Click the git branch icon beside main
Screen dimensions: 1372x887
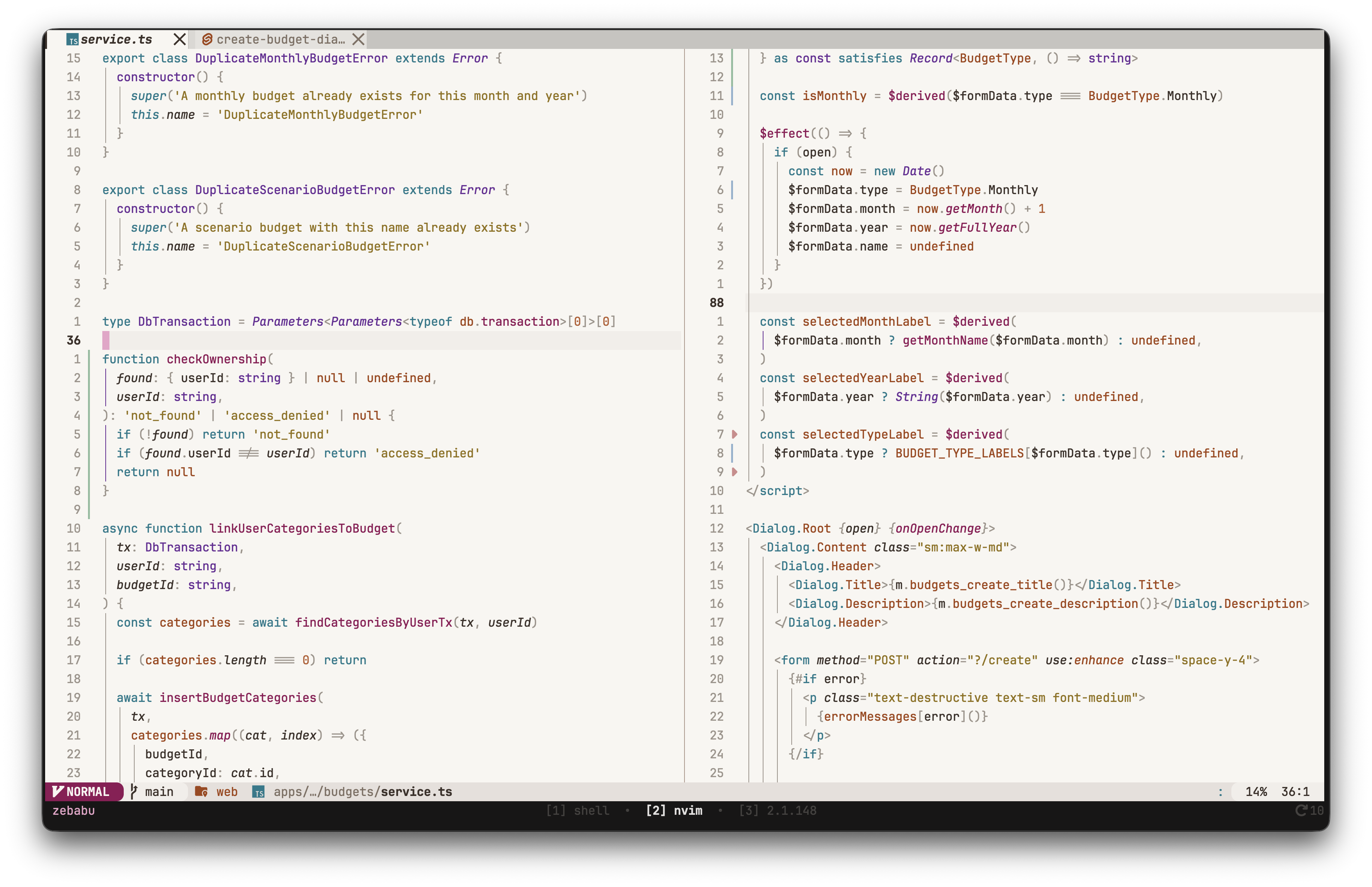[x=134, y=791]
